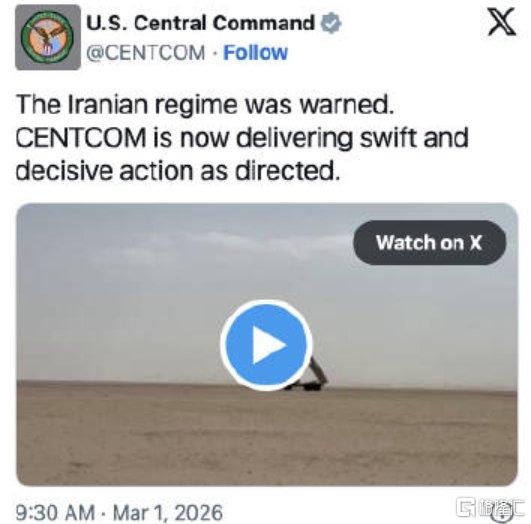The width and height of the screenshot is (531, 524).
Task: Click the Mar 1, 2026 date text
Action: [168, 512]
